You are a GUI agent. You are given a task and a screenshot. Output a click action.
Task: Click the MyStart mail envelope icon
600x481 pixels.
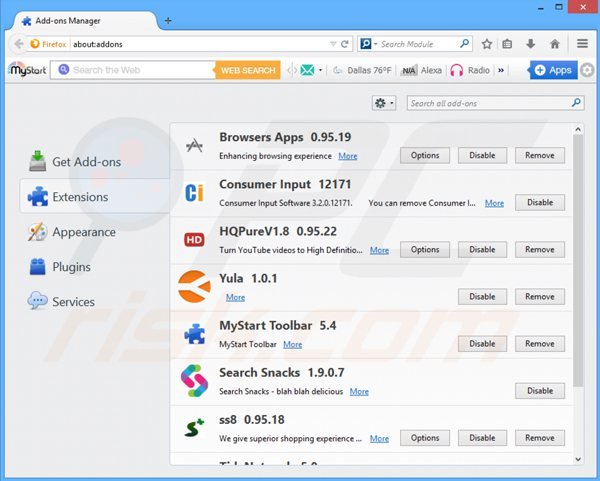point(307,70)
